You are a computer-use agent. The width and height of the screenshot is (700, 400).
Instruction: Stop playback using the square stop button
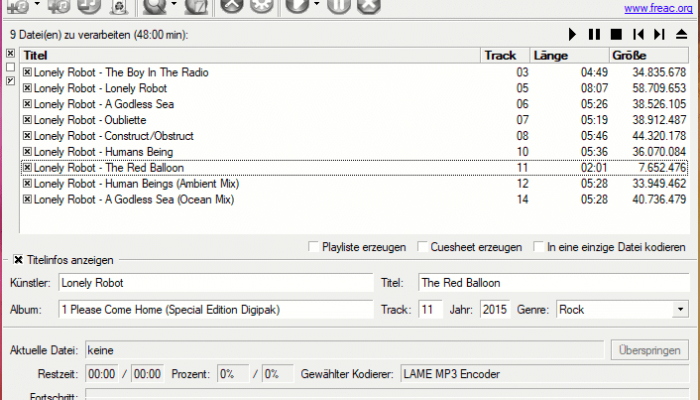coord(616,34)
